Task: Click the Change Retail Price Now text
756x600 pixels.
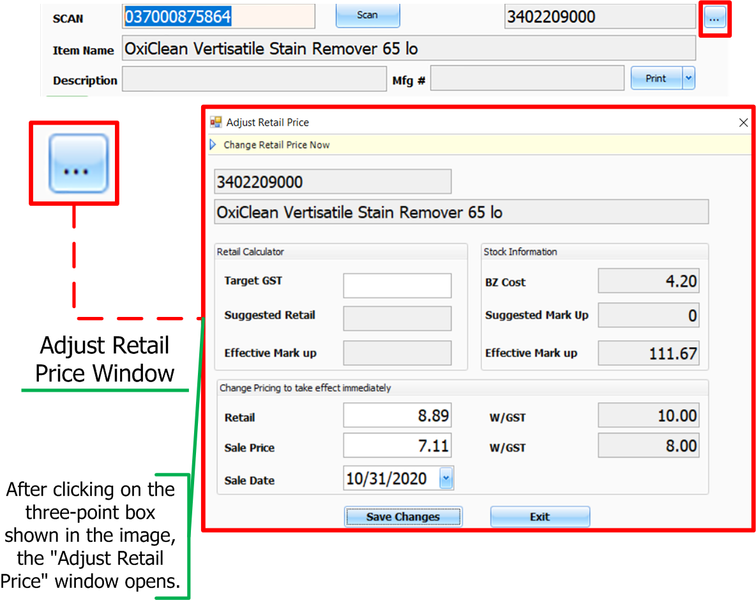Action: [x=277, y=145]
